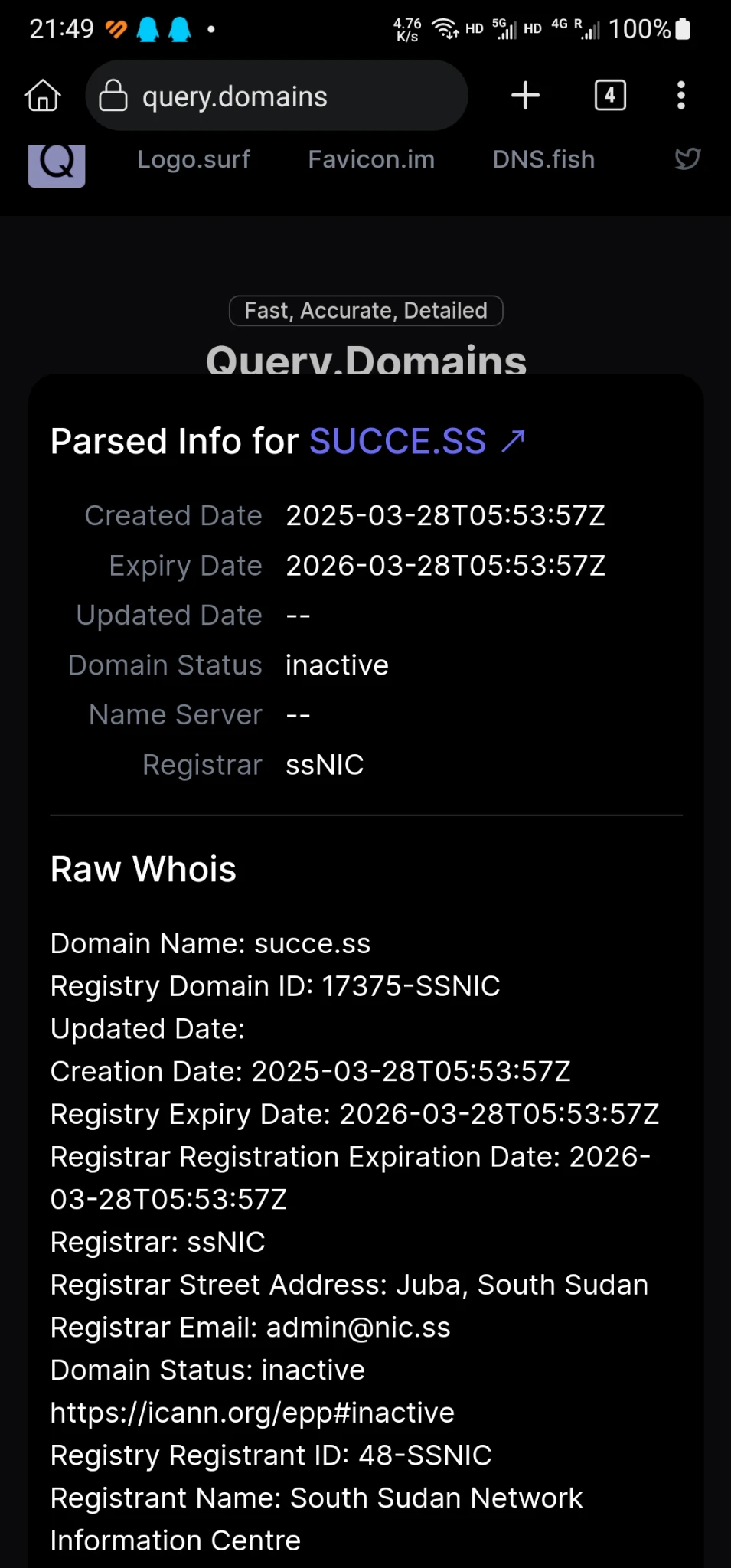Open the browser three-dot menu
The height and width of the screenshot is (1568, 731).
point(681,96)
